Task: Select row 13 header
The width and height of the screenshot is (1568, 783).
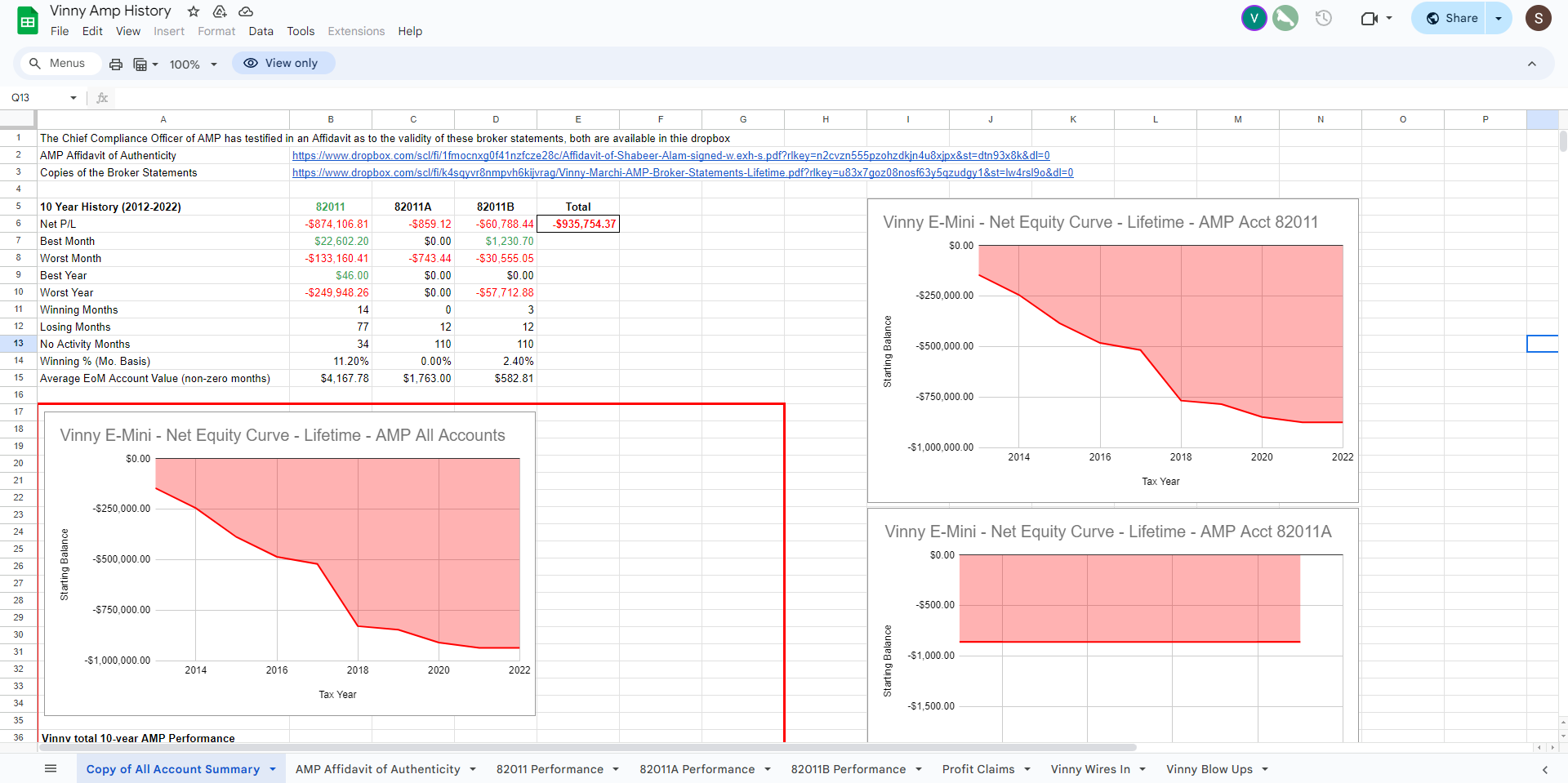Action: [x=18, y=344]
